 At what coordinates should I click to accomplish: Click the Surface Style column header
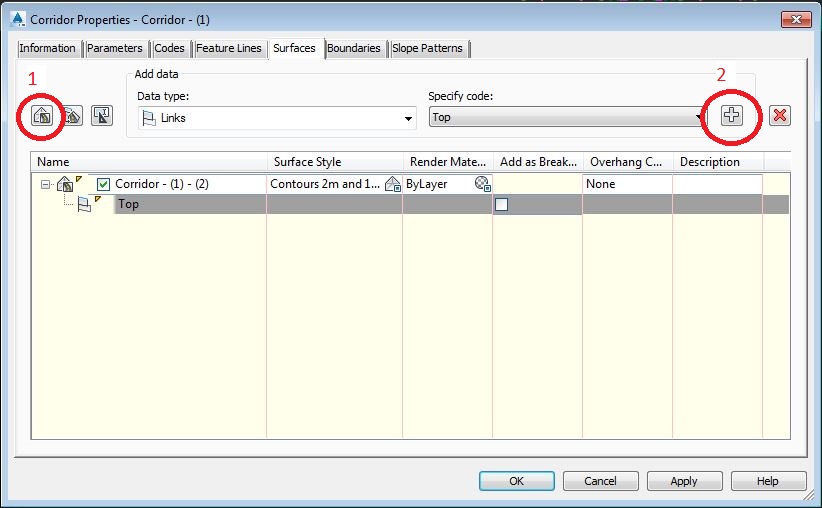(x=335, y=162)
